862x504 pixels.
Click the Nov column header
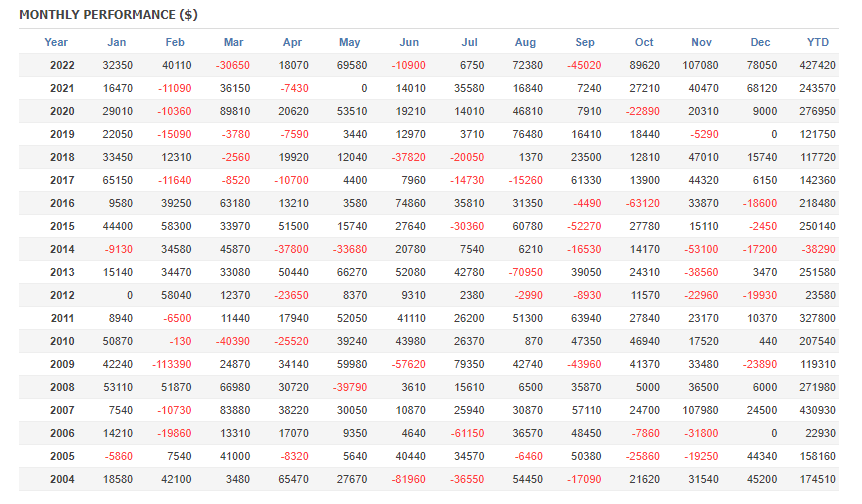701,42
